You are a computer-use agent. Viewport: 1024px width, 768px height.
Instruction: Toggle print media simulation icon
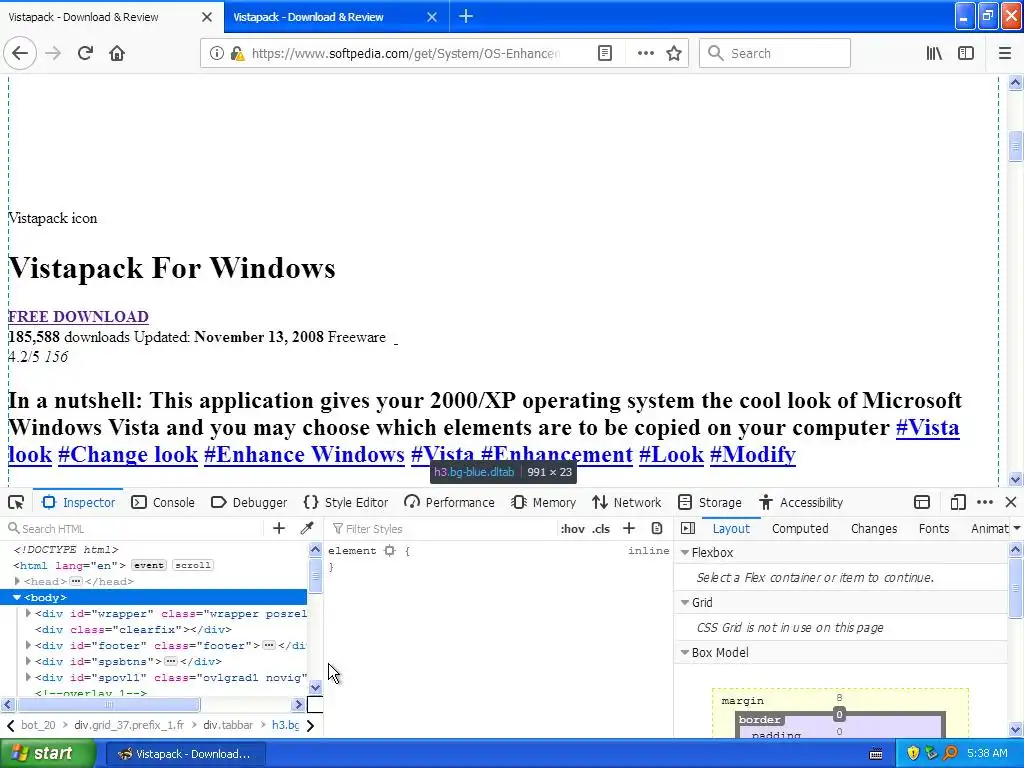click(x=657, y=528)
